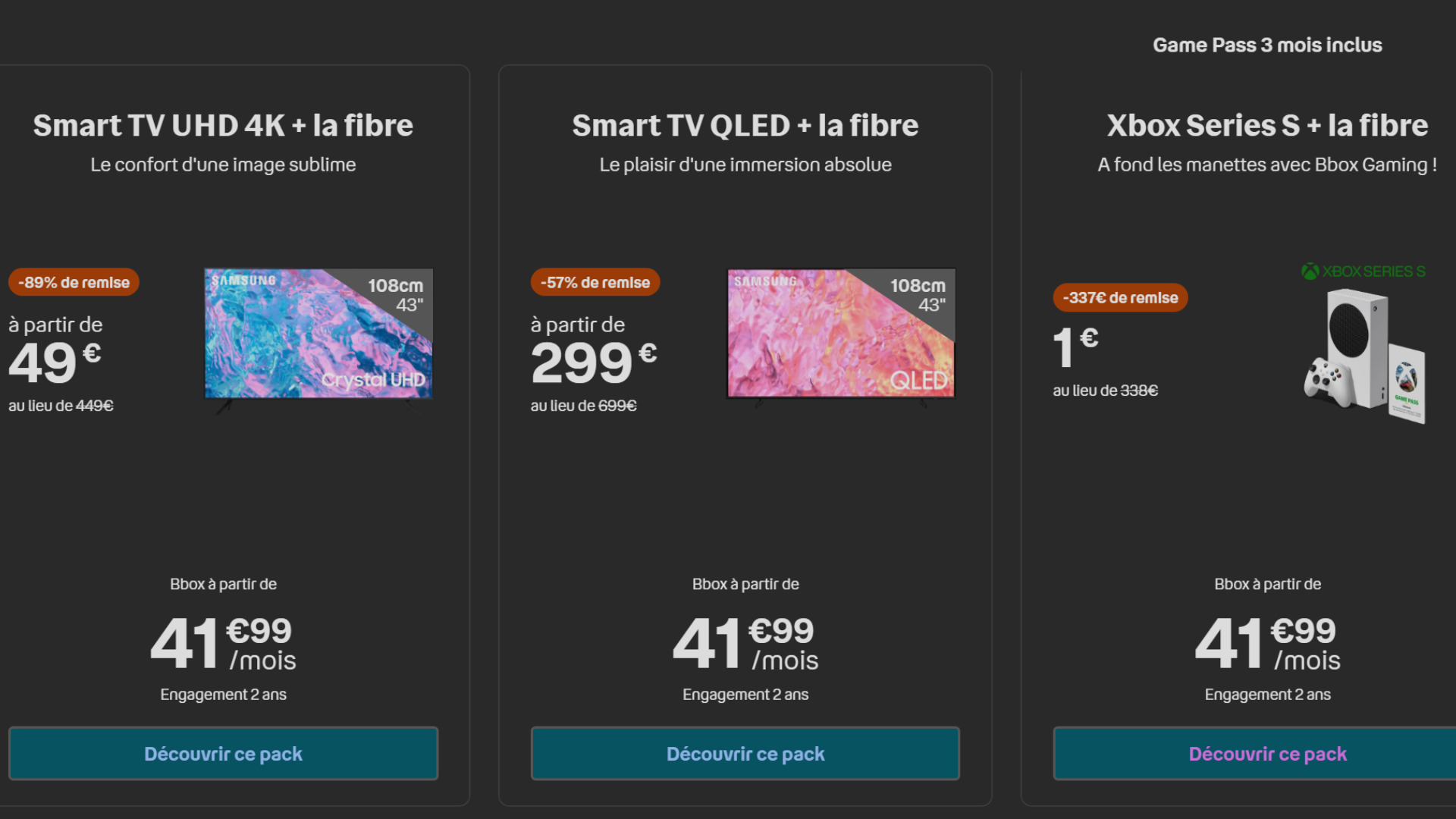The image size is (1456, 819).
Task: Click the -337€ de remise badge
Action: coord(1120,297)
